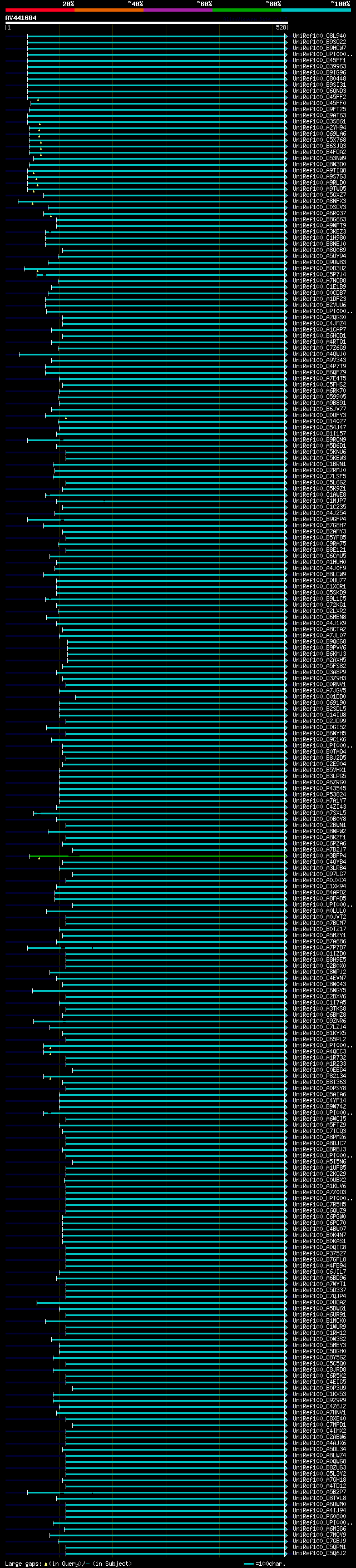Screen dimensions: 356x1568
Task: Select hit label UniRef100_Q3S861
Action: (x=319, y=121)
